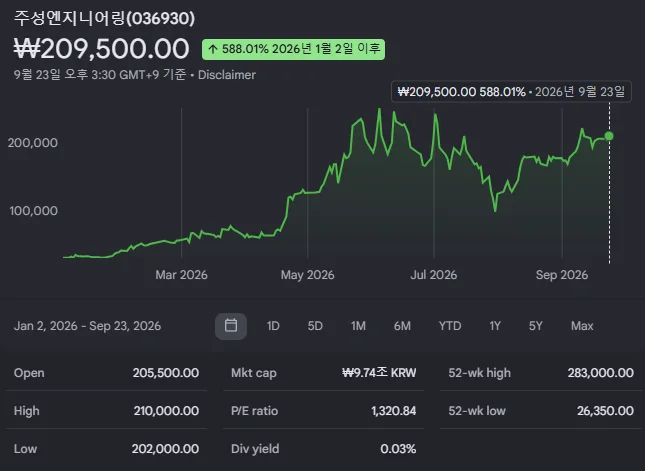Image resolution: width=645 pixels, height=471 pixels.
Task: Click the Open value 205,500.00
Action: tap(166, 373)
